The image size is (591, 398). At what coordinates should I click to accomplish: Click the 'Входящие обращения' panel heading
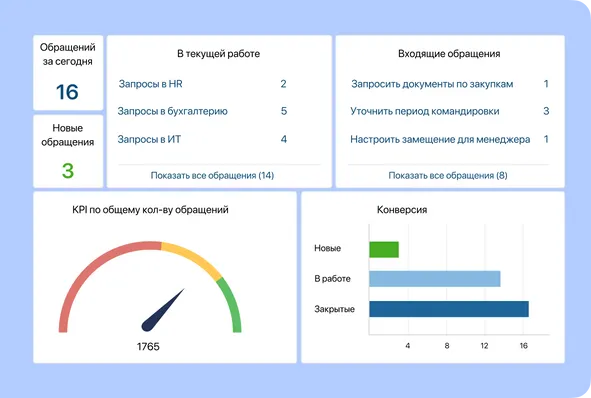click(449, 54)
